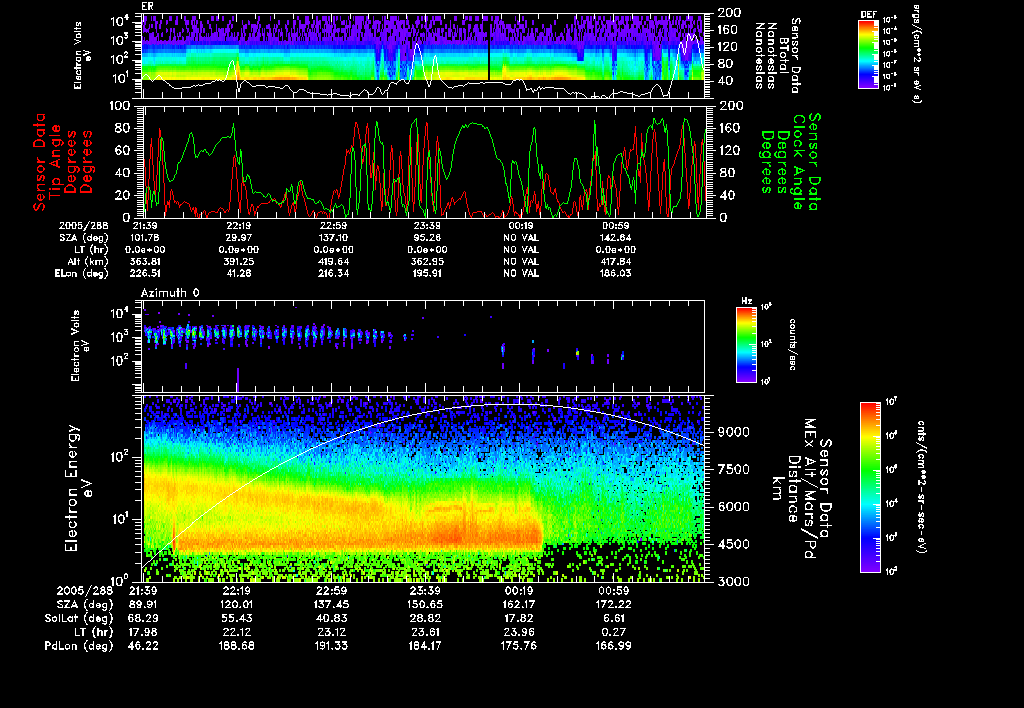Click the Azimuth 0 spectrogram panel

[423, 346]
